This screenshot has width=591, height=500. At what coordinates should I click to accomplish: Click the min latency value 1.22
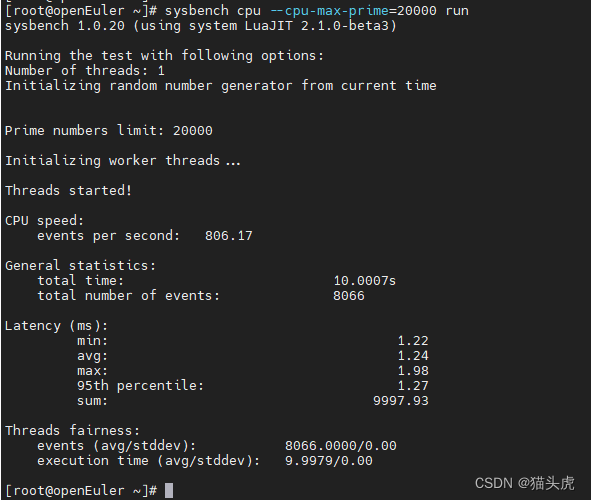pos(413,341)
